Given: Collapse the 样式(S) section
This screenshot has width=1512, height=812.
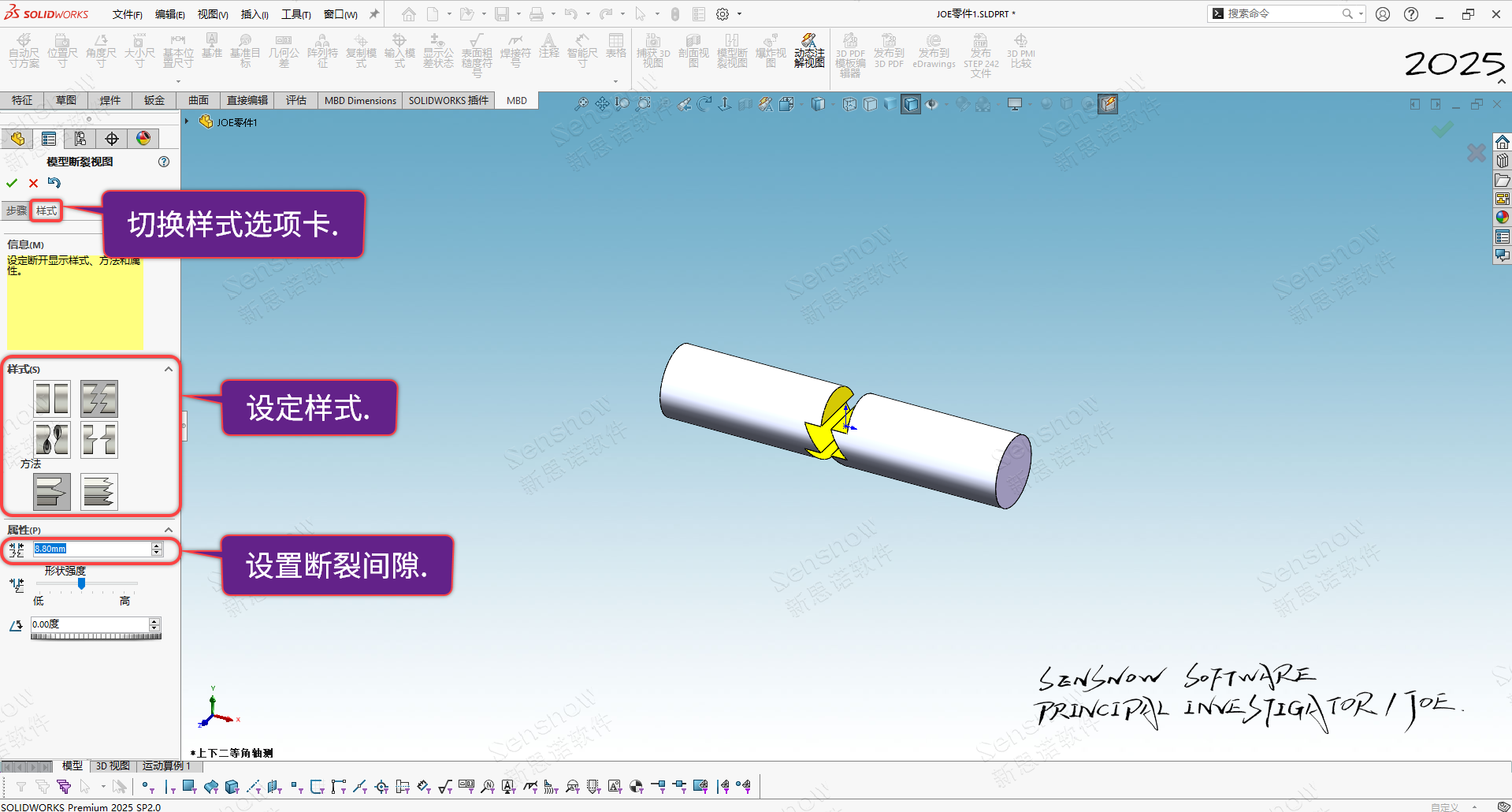Looking at the screenshot, I should pos(168,369).
